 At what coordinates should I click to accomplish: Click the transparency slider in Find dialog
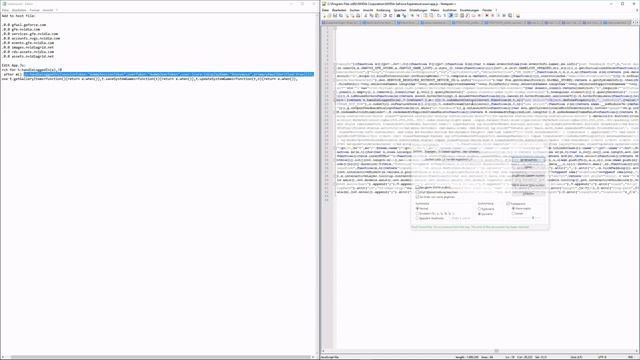(x=533, y=218)
